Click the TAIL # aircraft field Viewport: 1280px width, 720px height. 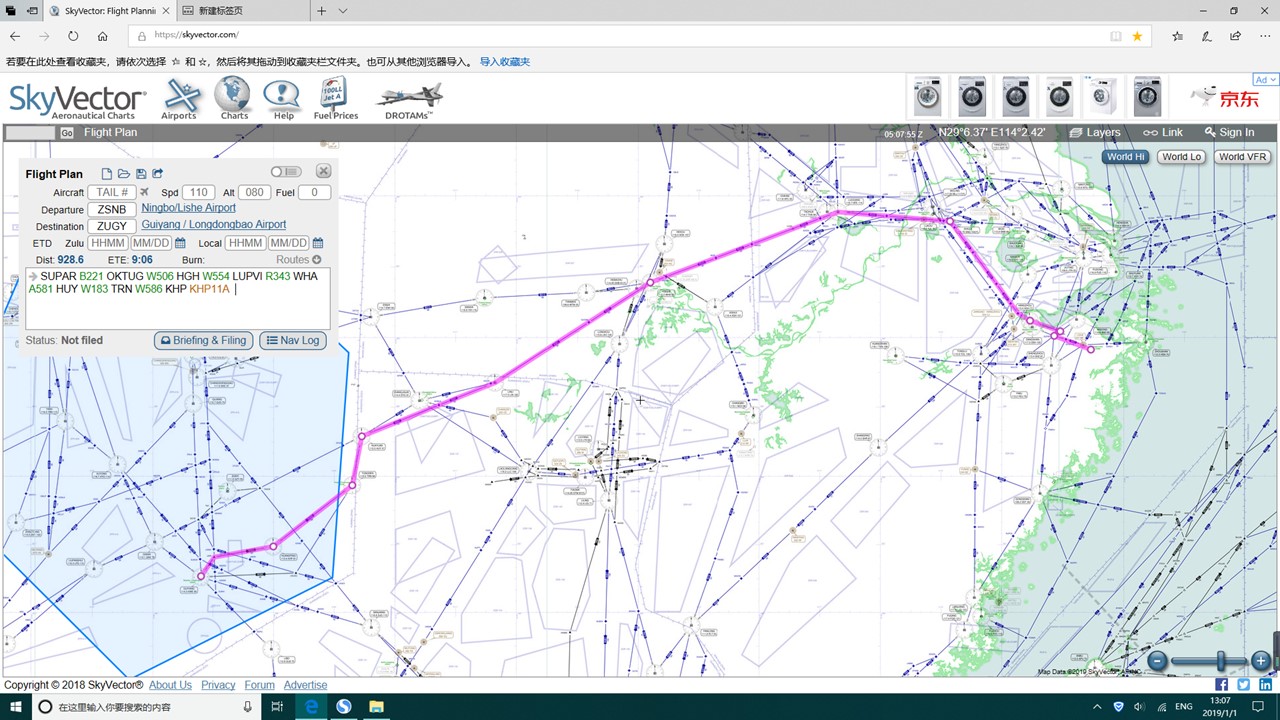pos(112,193)
